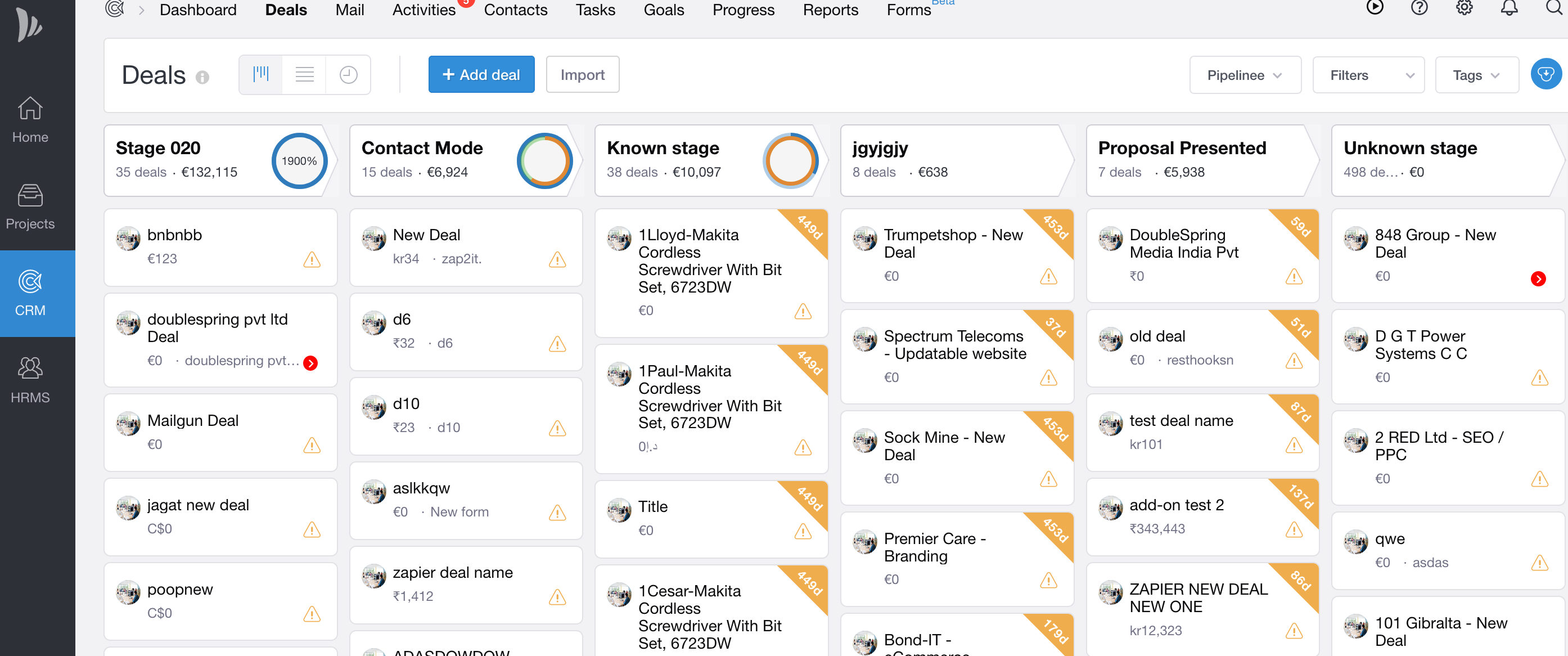Open the Tags dropdown
Viewport: 1568px width, 656px height.
pos(1477,75)
